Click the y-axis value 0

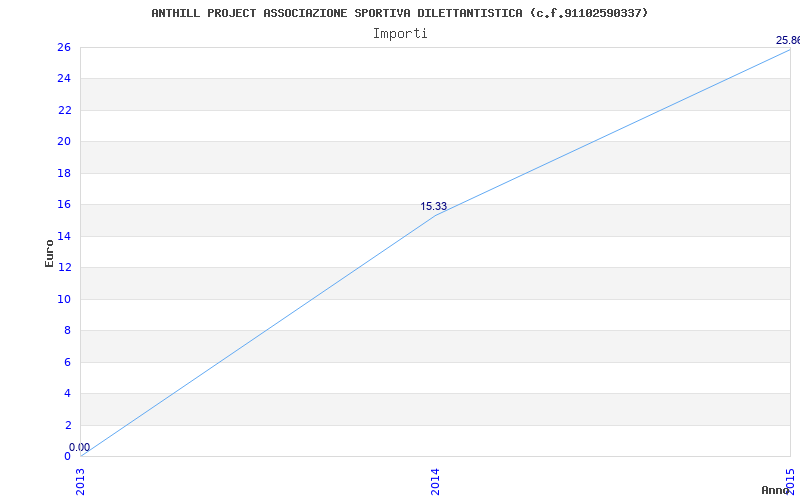[67, 456]
